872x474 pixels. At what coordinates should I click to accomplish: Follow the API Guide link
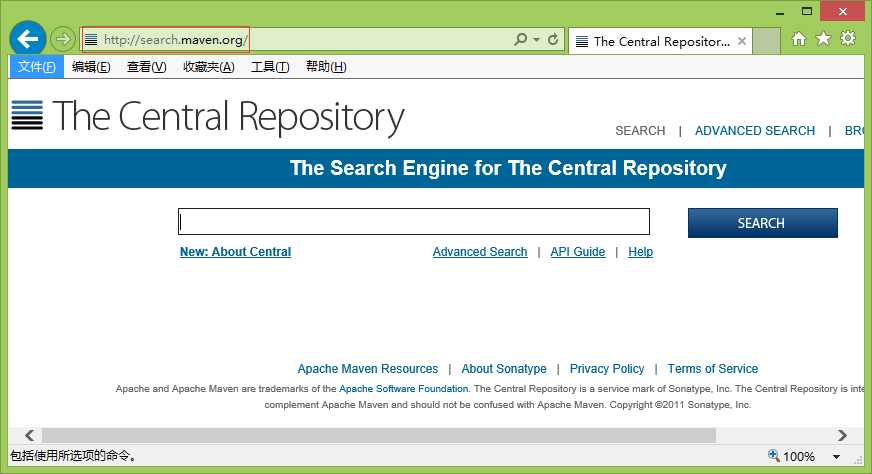(x=578, y=252)
